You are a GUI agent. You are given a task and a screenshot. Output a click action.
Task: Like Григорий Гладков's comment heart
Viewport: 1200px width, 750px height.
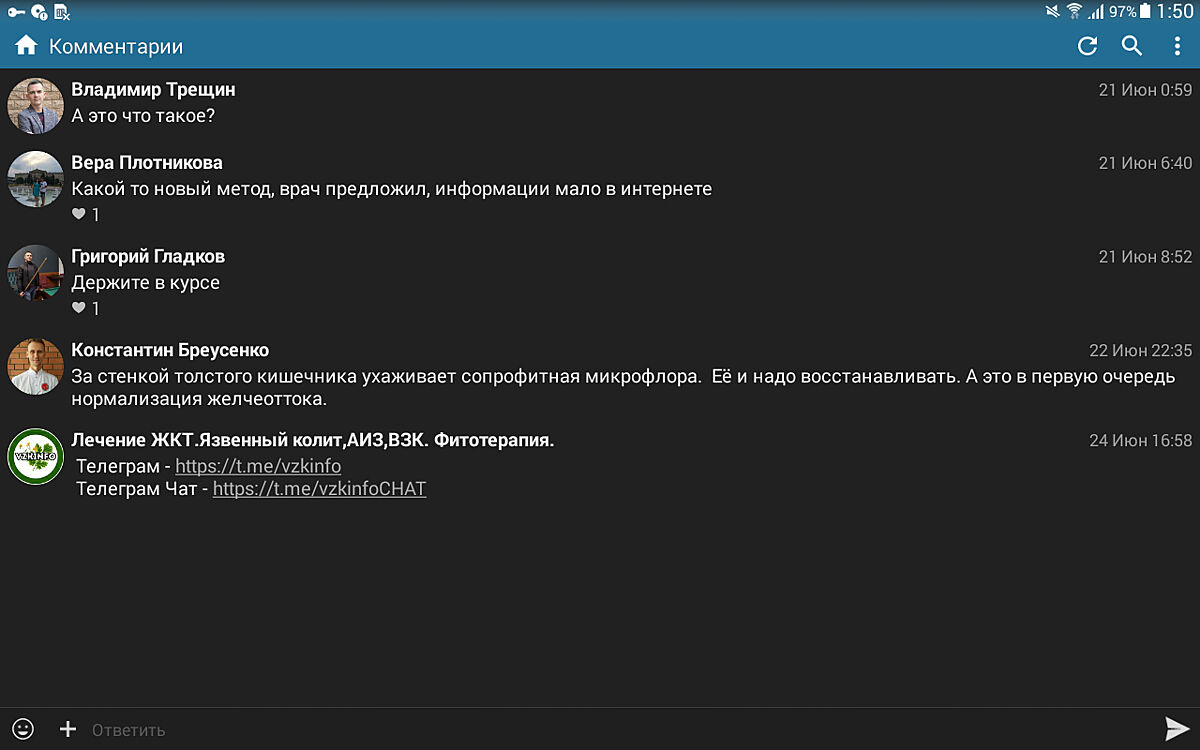coord(80,309)
